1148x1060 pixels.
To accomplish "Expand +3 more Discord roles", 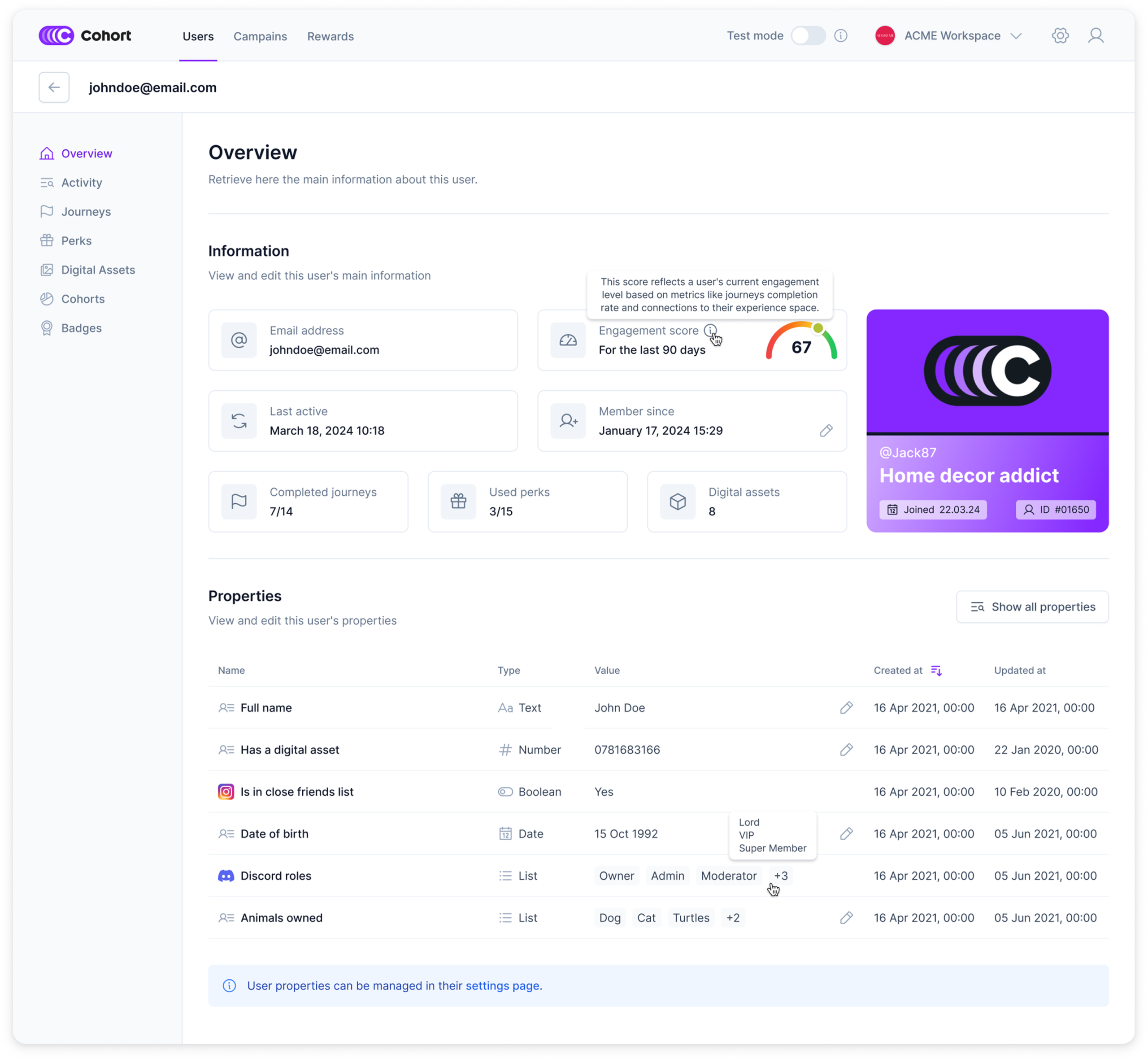I will pyautogui.click(x=780, y=876).
